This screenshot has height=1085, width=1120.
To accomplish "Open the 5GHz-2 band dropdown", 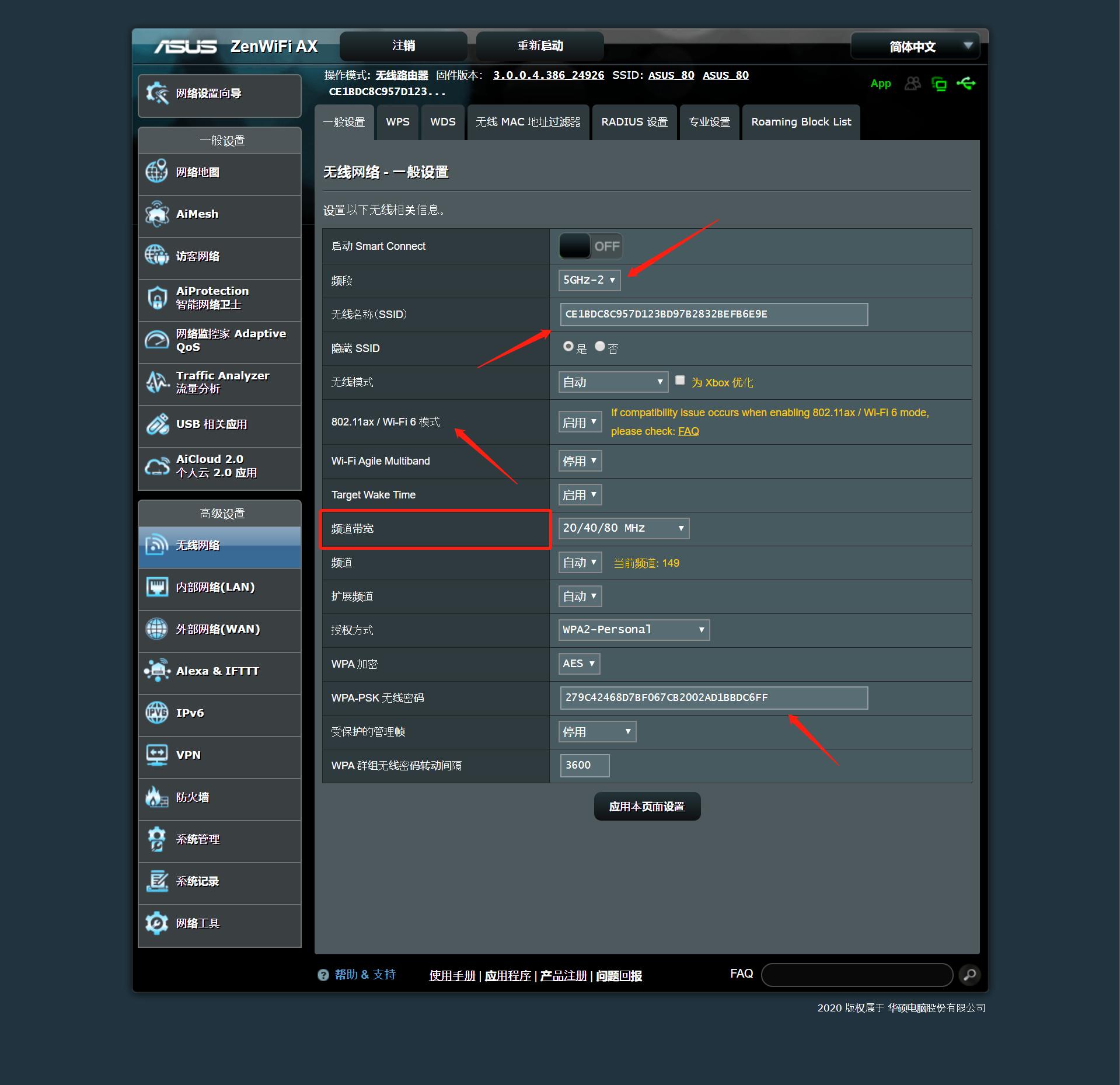I will tap(589, 280).
